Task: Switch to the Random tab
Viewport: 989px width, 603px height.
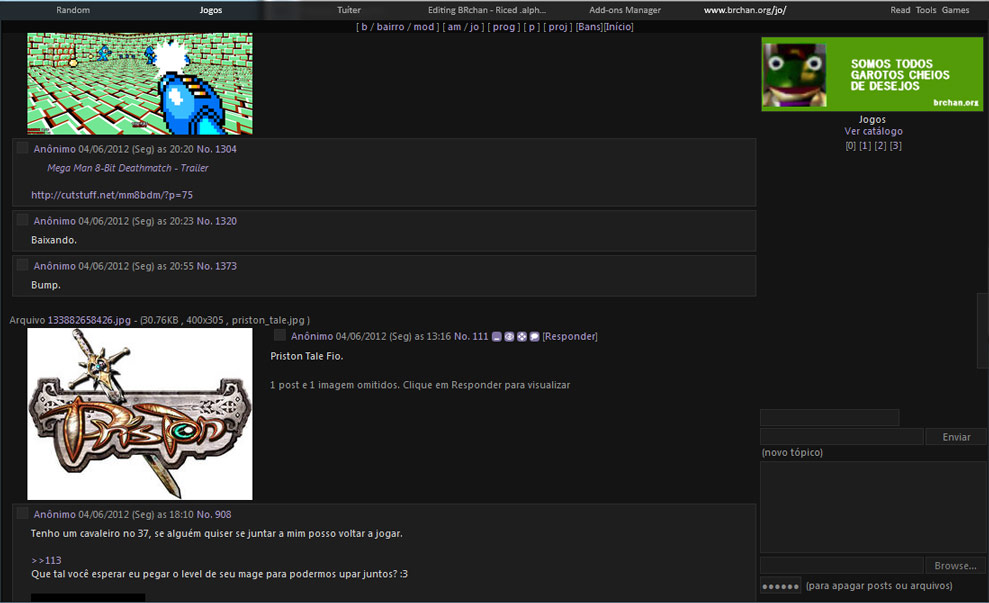Action: point(73,10)
